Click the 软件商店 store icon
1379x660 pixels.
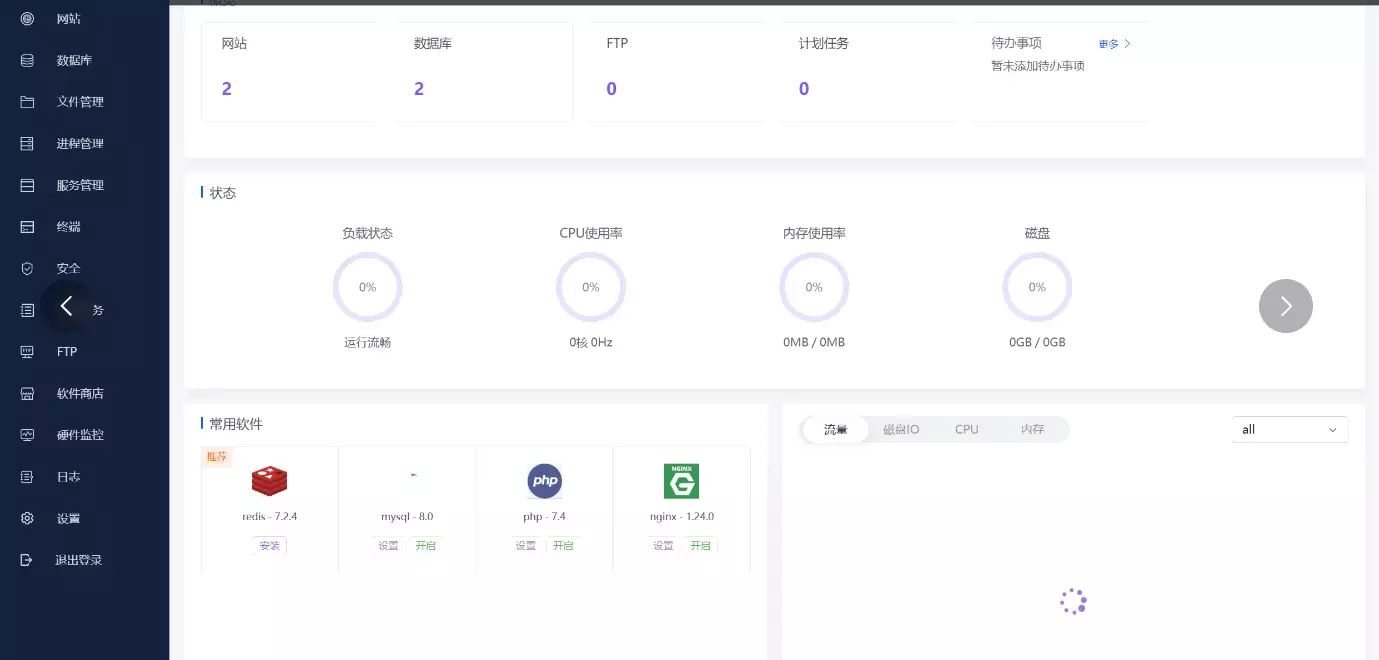(27, 394)
